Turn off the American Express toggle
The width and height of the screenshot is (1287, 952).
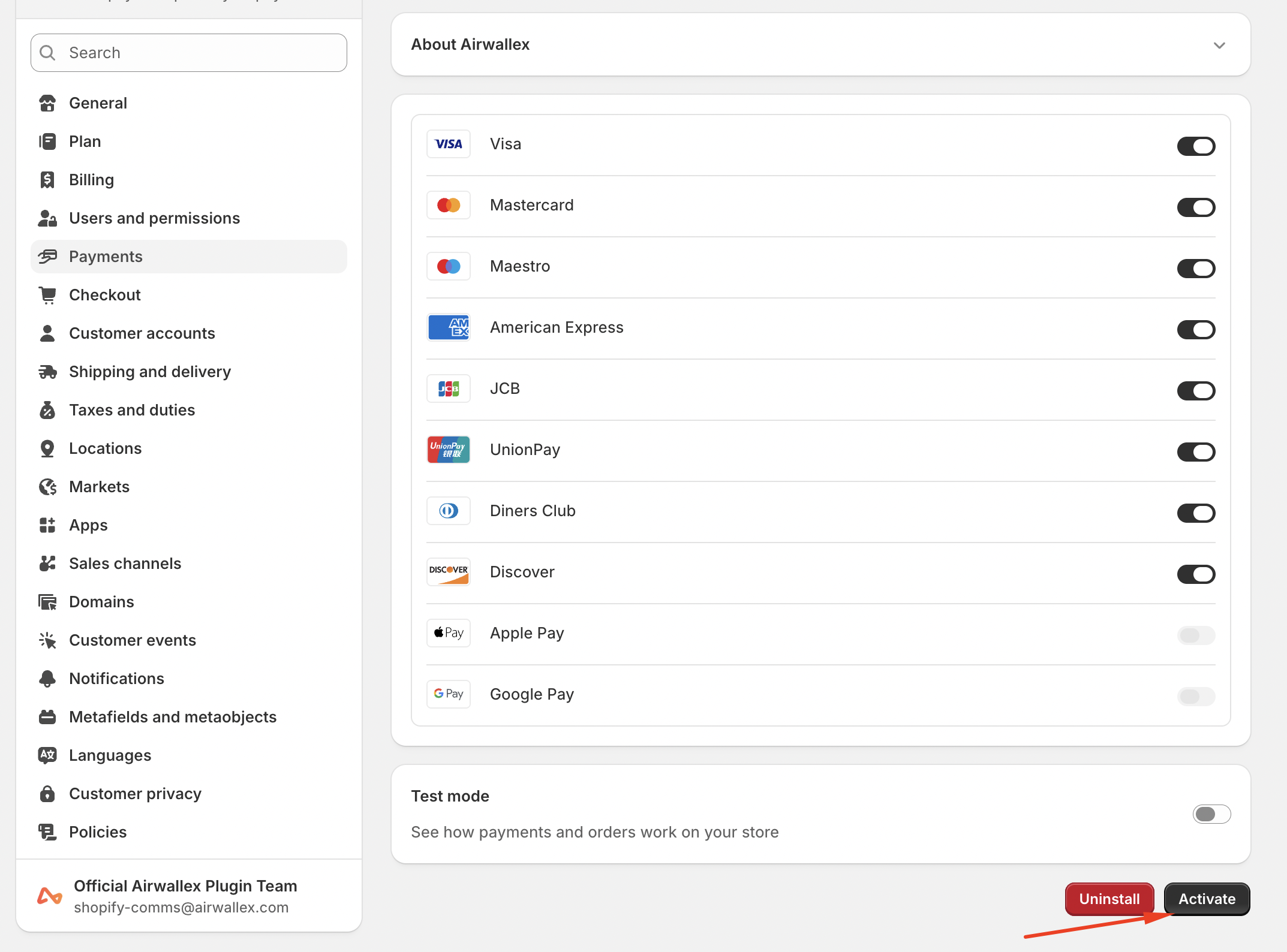[1196, 329]
